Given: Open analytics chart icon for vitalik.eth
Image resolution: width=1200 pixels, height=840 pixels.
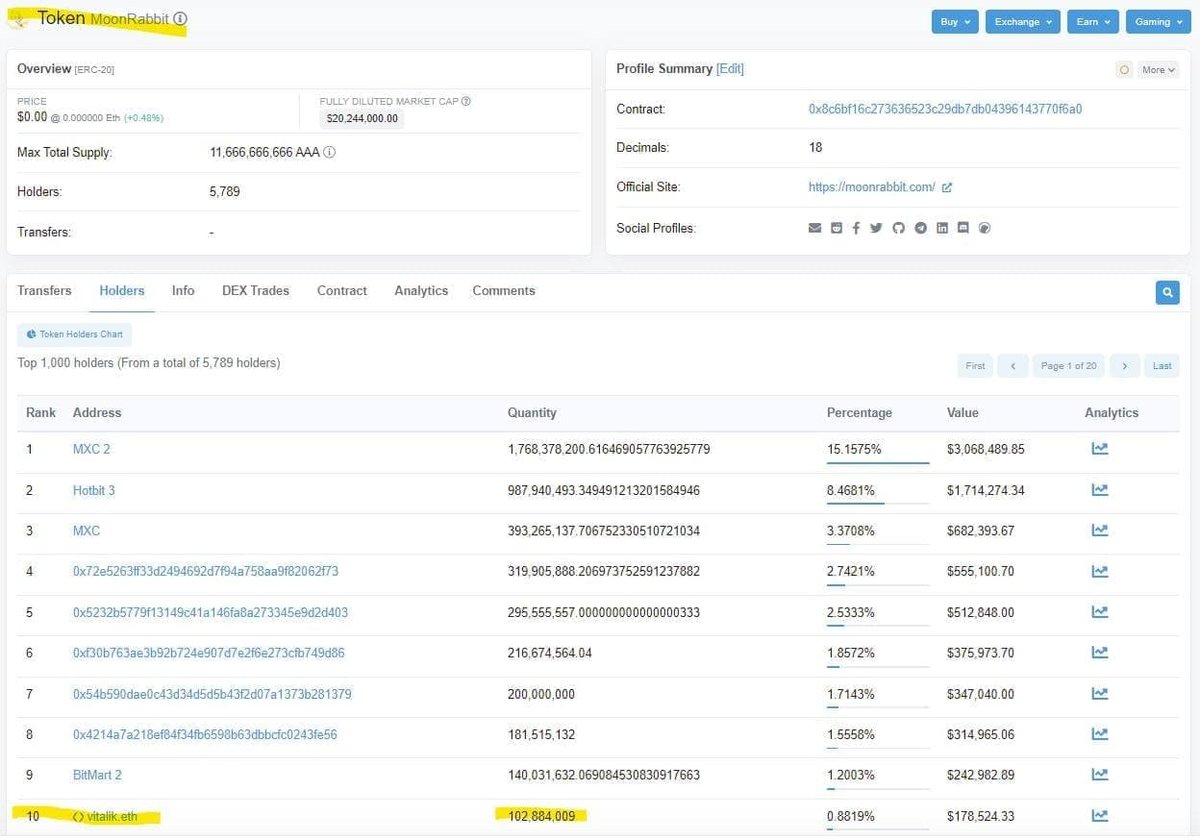Looking at the screenshot, I should point(1099,816).
